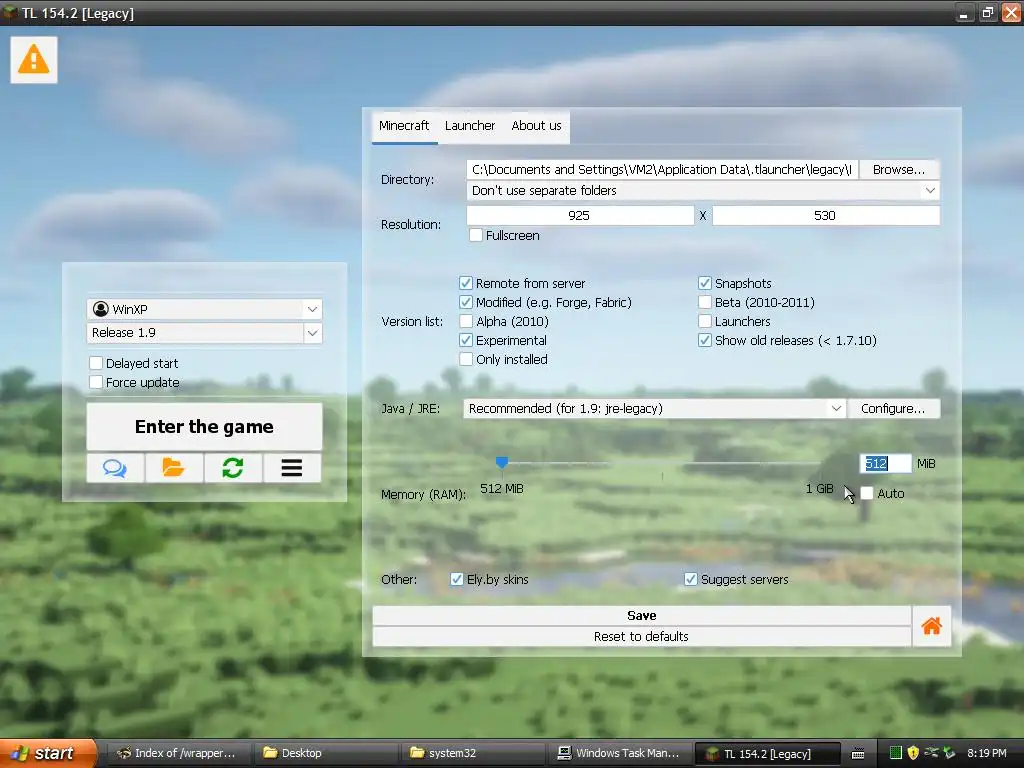
Task: Click the TL launcher title bar icon
Action: pos(10,12)
